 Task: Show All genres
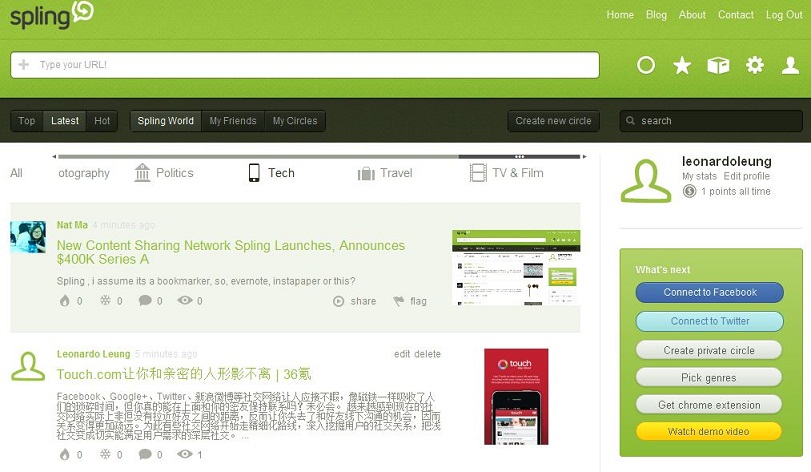tap(16, 173)
